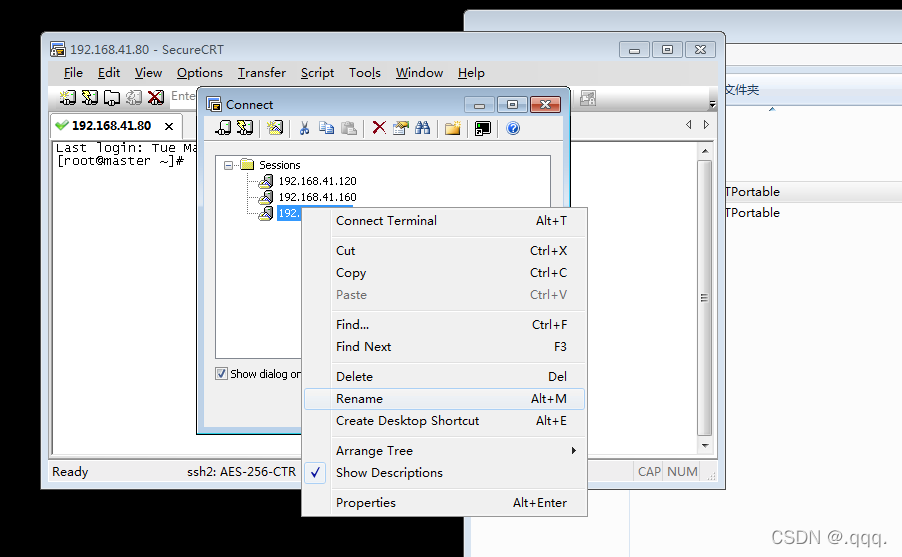
Task: Toggle Show Descriptions checkmark in context menu
Action: coord(315,473)
